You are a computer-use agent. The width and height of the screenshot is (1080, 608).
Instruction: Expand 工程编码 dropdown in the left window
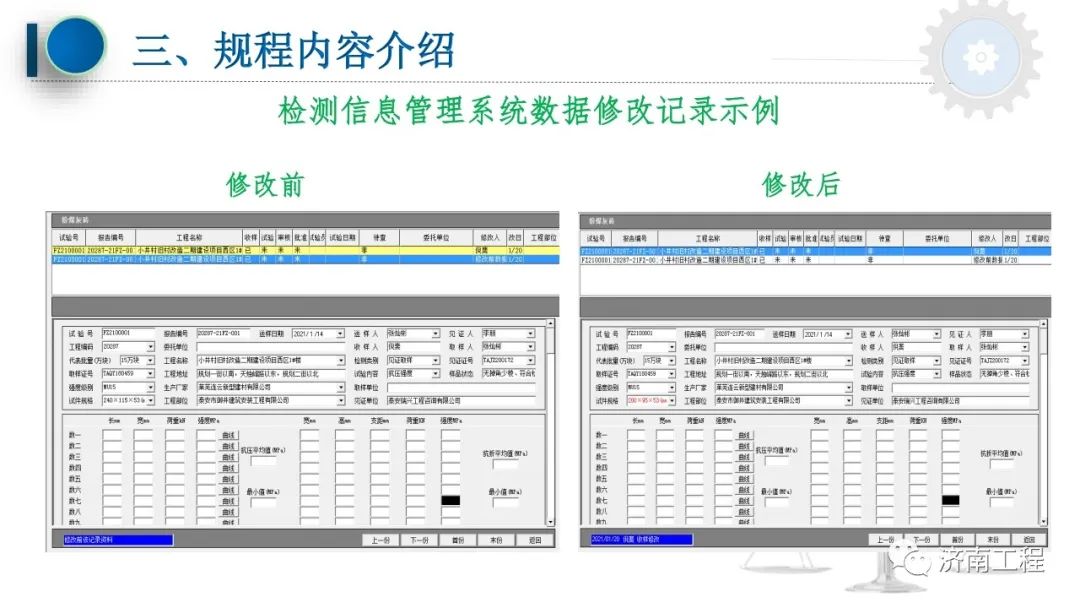[151, 347]
